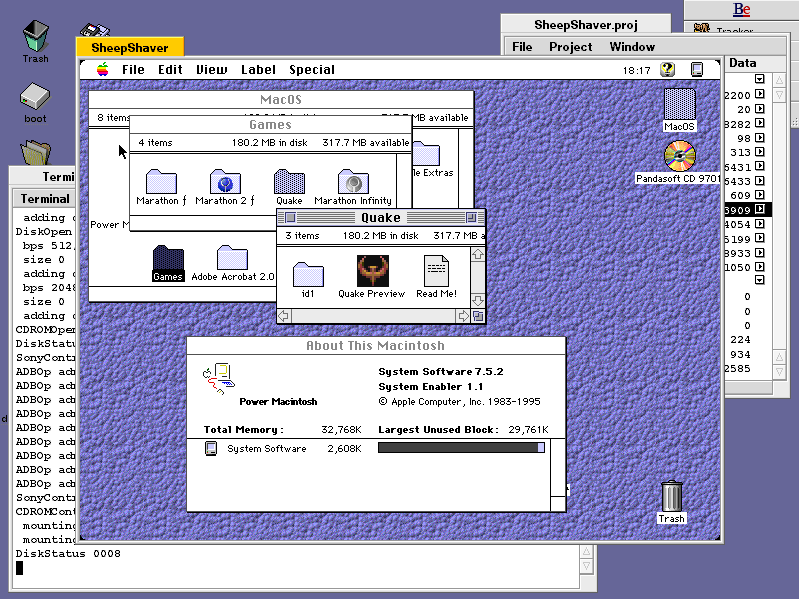Select the MacOS hard disk icon
The height and width of the screenshot is (600, 800).
click(679, 105)
